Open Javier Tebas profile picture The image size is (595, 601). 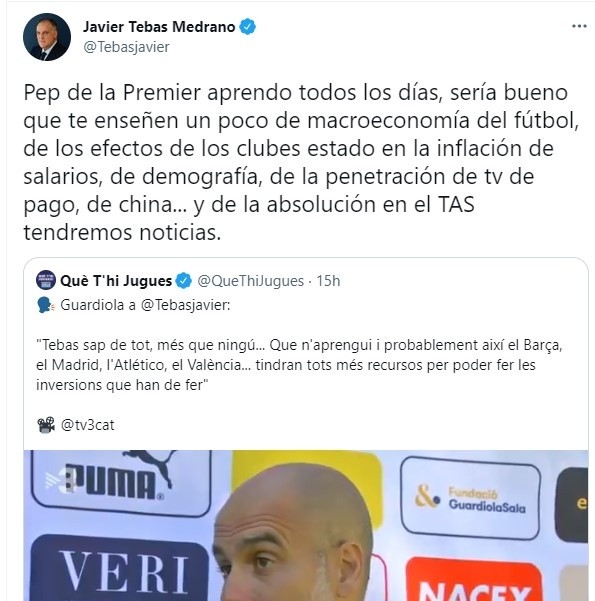pyautogui.click(x=47, y=37)
